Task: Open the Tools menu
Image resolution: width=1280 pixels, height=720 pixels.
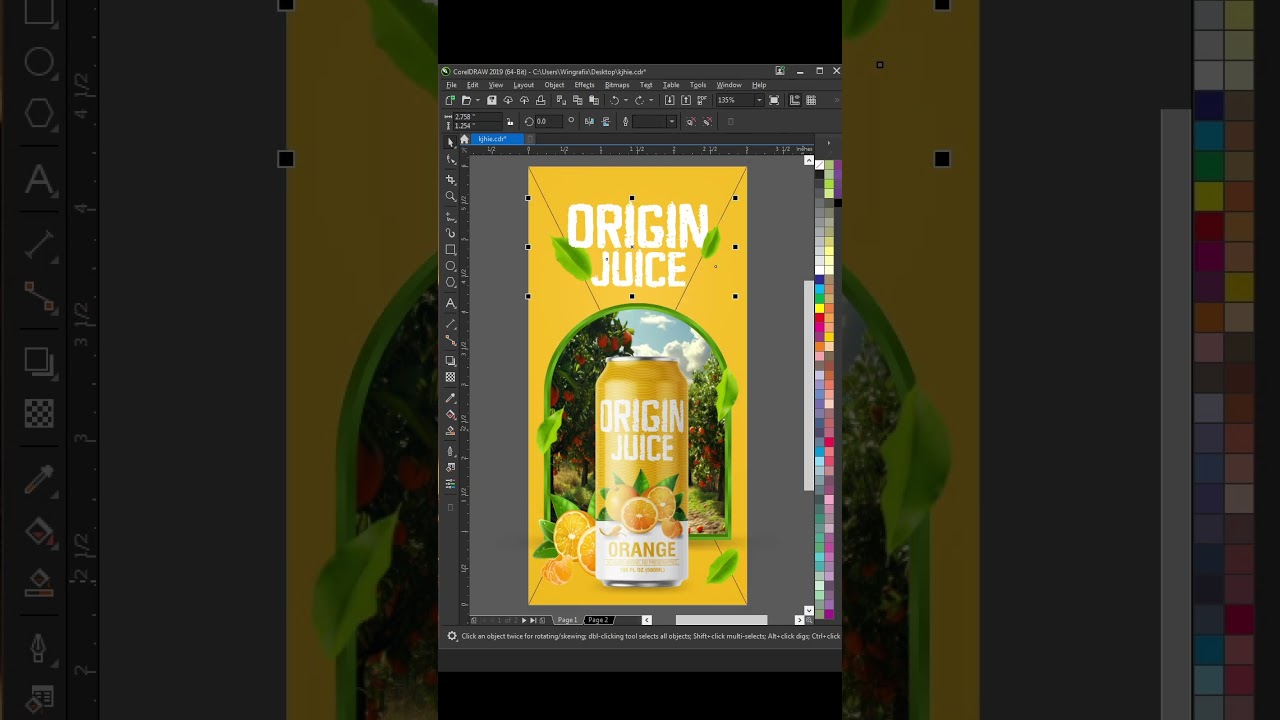Action: 698,85
